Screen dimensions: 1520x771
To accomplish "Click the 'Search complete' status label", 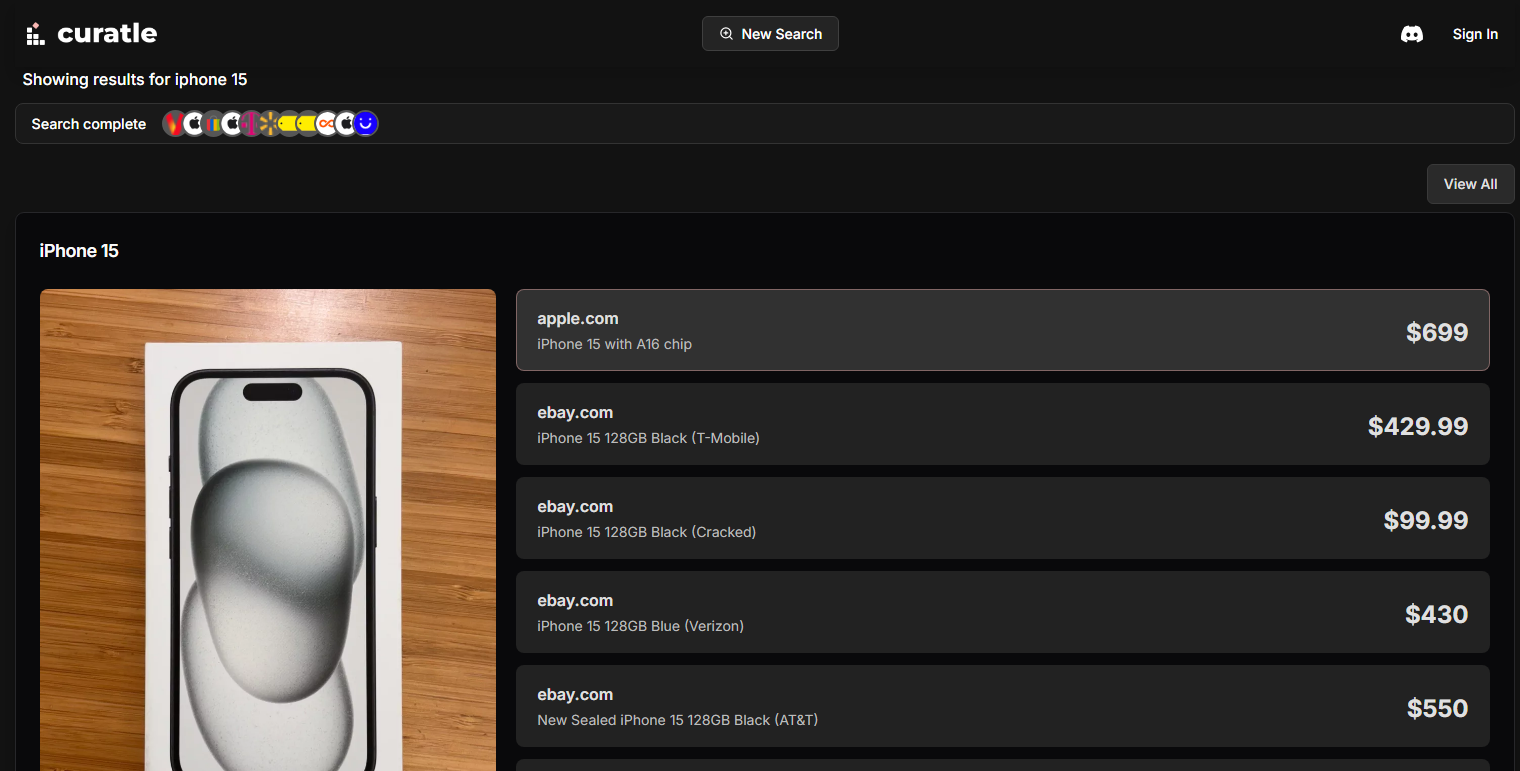I will click(x=89, y=124).
